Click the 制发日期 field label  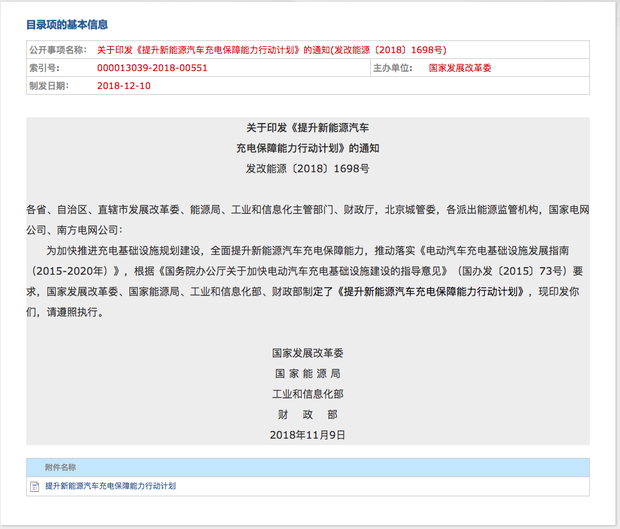(48, 86)
